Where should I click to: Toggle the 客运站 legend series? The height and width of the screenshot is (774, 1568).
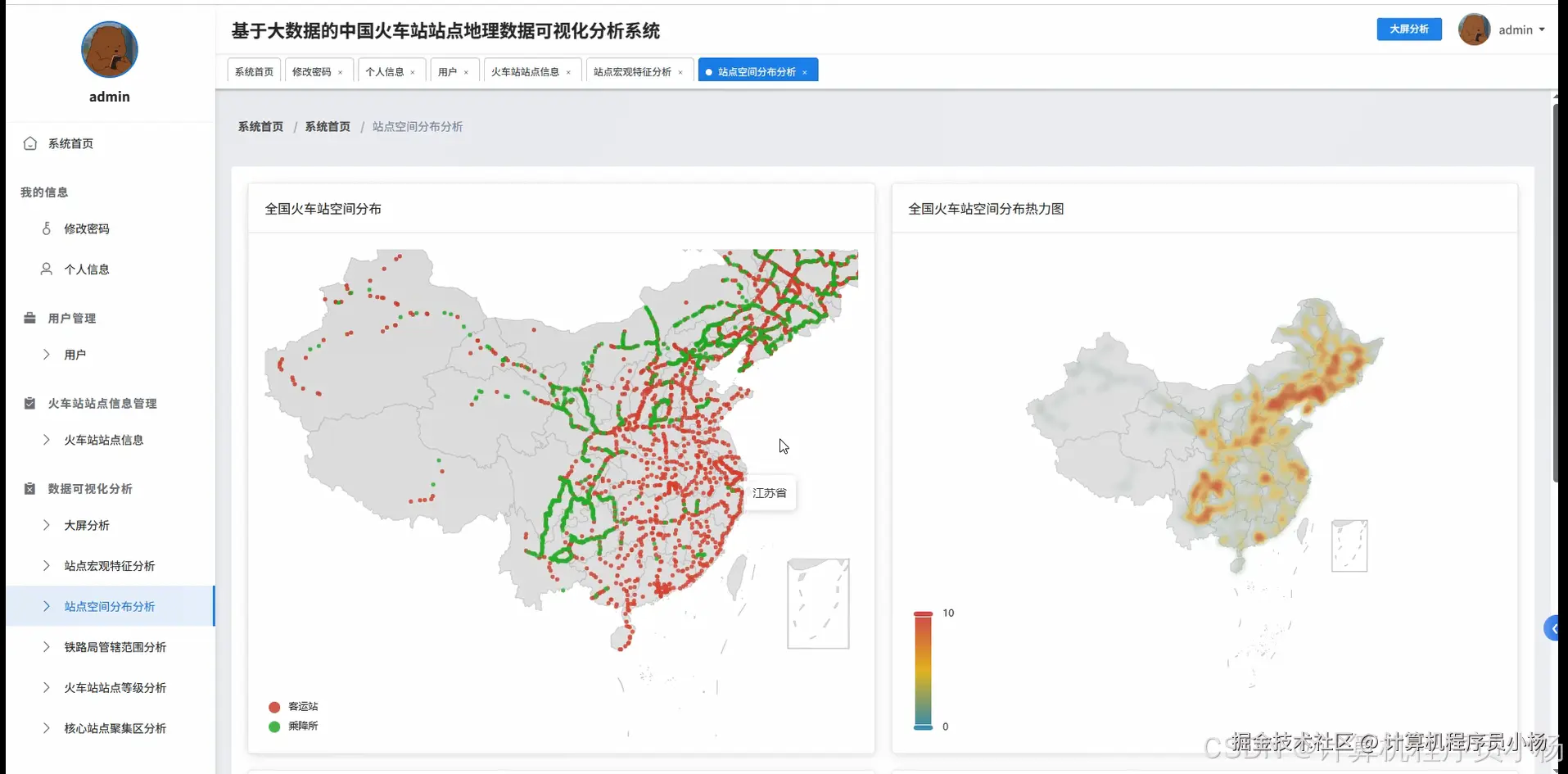pyautogui.click(x=293, y=706)
